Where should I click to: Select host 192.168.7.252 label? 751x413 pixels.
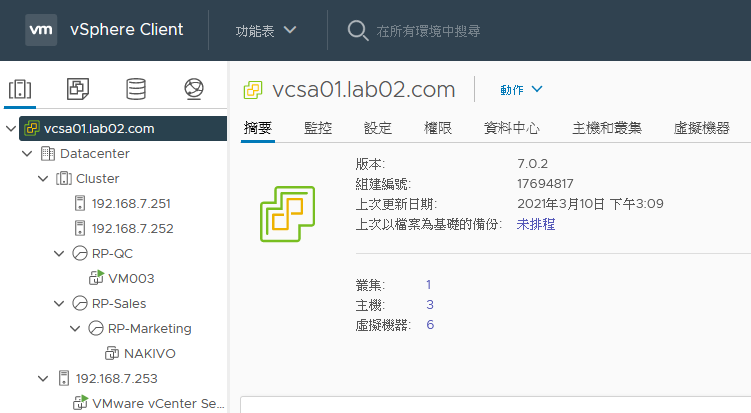[133, 229]
